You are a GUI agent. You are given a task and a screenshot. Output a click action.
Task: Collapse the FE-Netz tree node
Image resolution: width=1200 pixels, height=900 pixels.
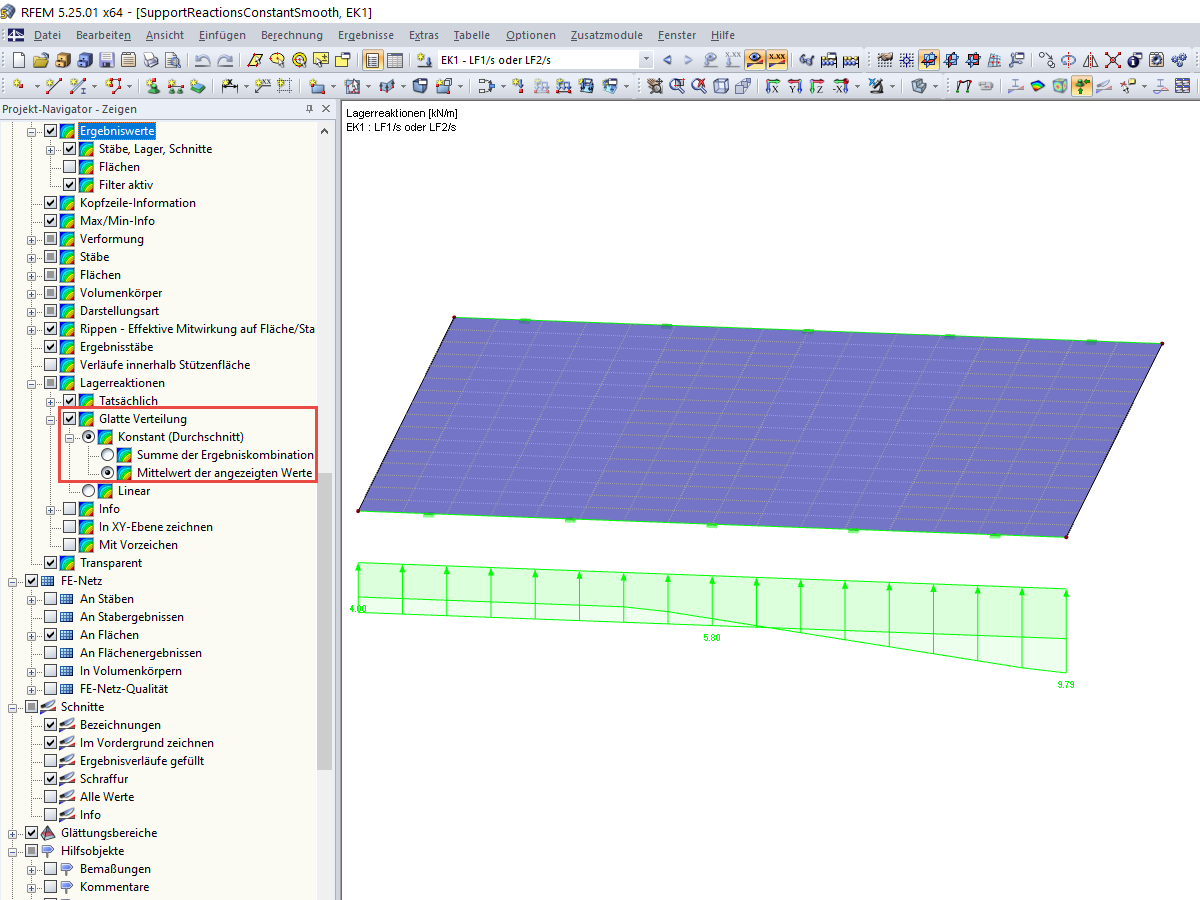(13, 581)
